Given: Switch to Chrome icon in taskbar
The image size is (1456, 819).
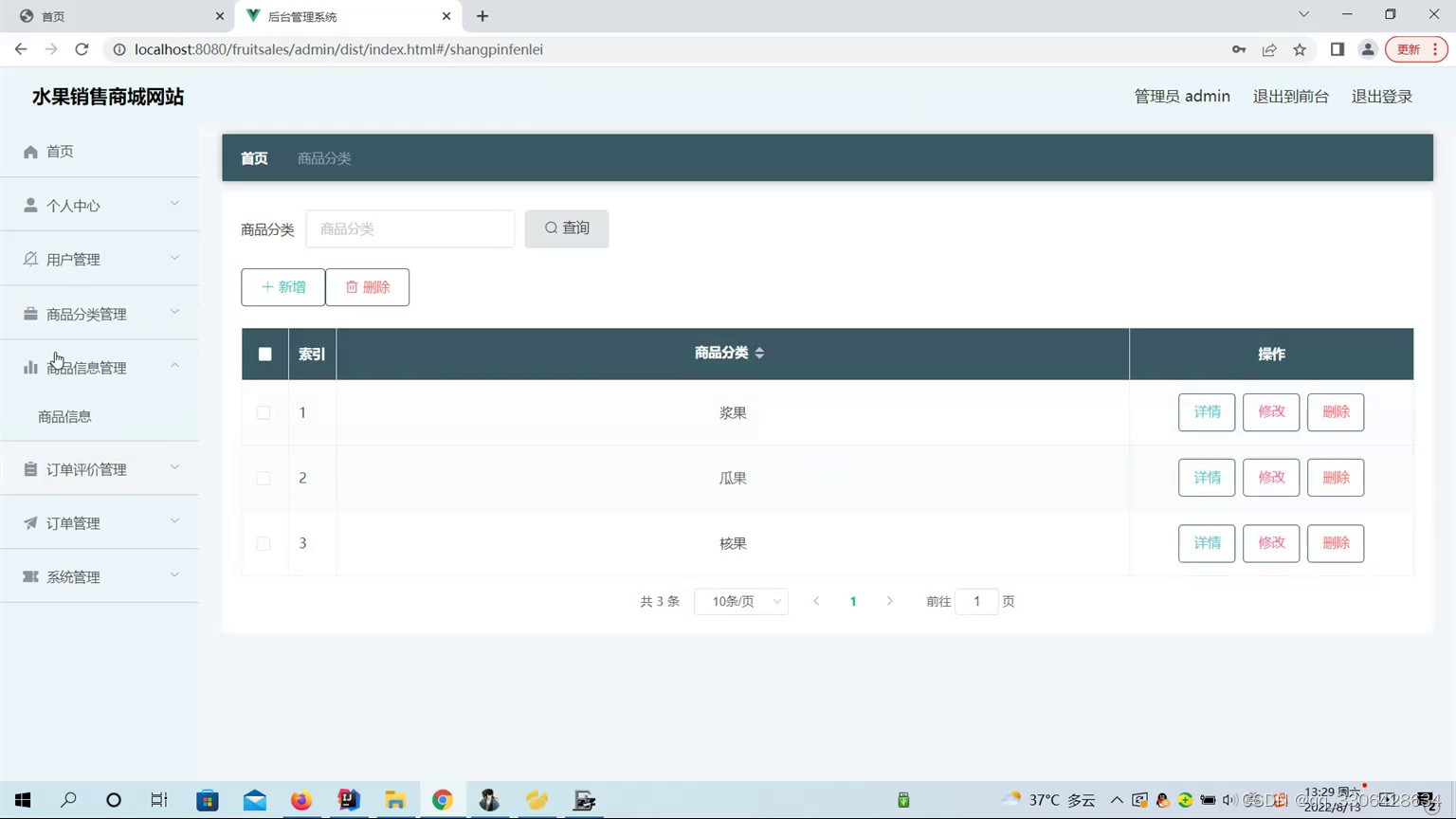Looking at the screenshot, I should pyautogui.click(x=443, y=800).
